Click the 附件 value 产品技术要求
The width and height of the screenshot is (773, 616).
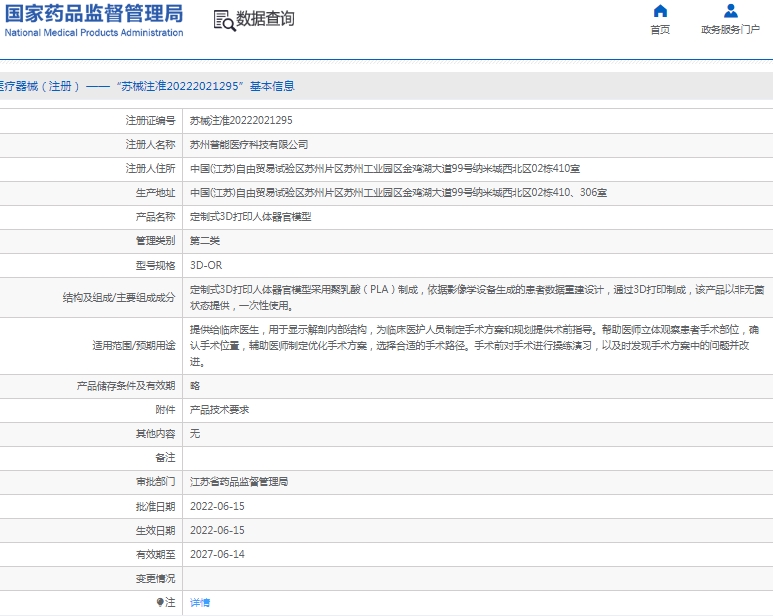pyautogui.click(x=219, y=410)
